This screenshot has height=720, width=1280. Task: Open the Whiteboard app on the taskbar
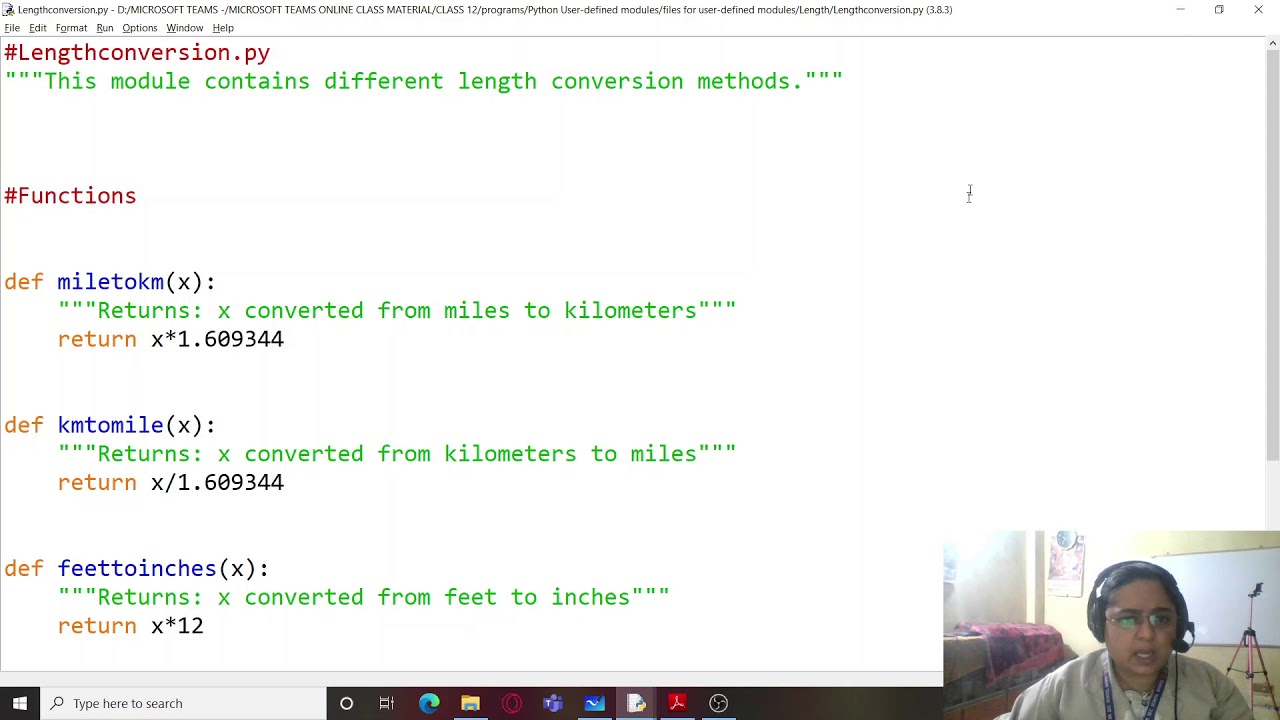[595, 703]
